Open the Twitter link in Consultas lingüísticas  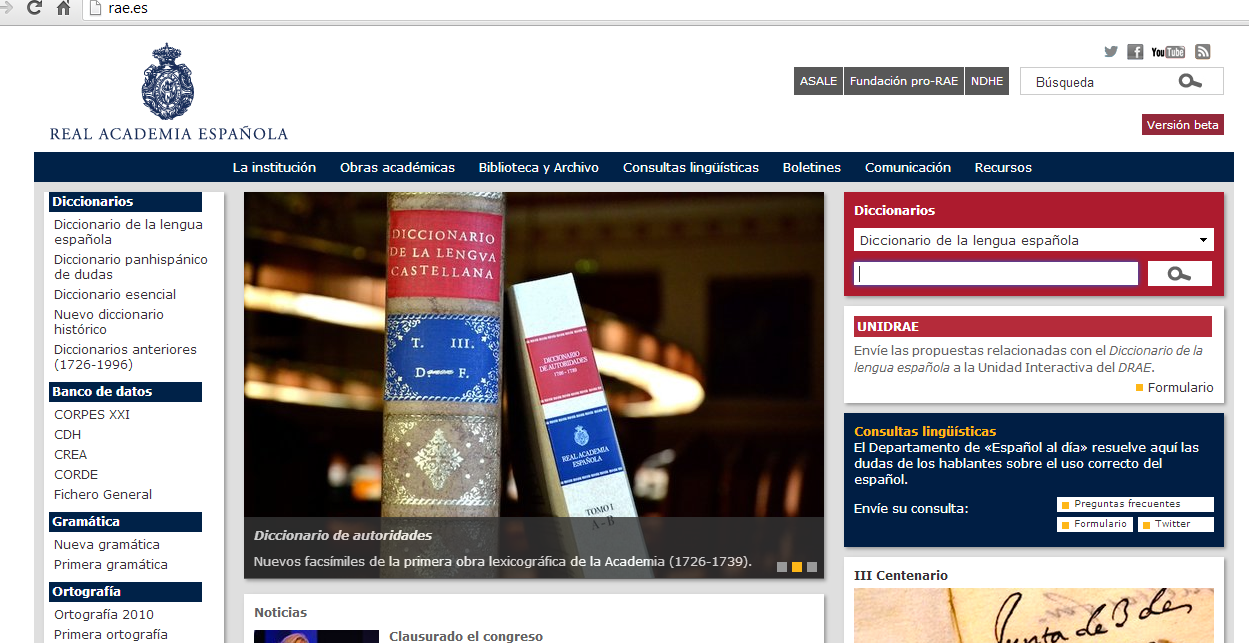(1175, 524)
